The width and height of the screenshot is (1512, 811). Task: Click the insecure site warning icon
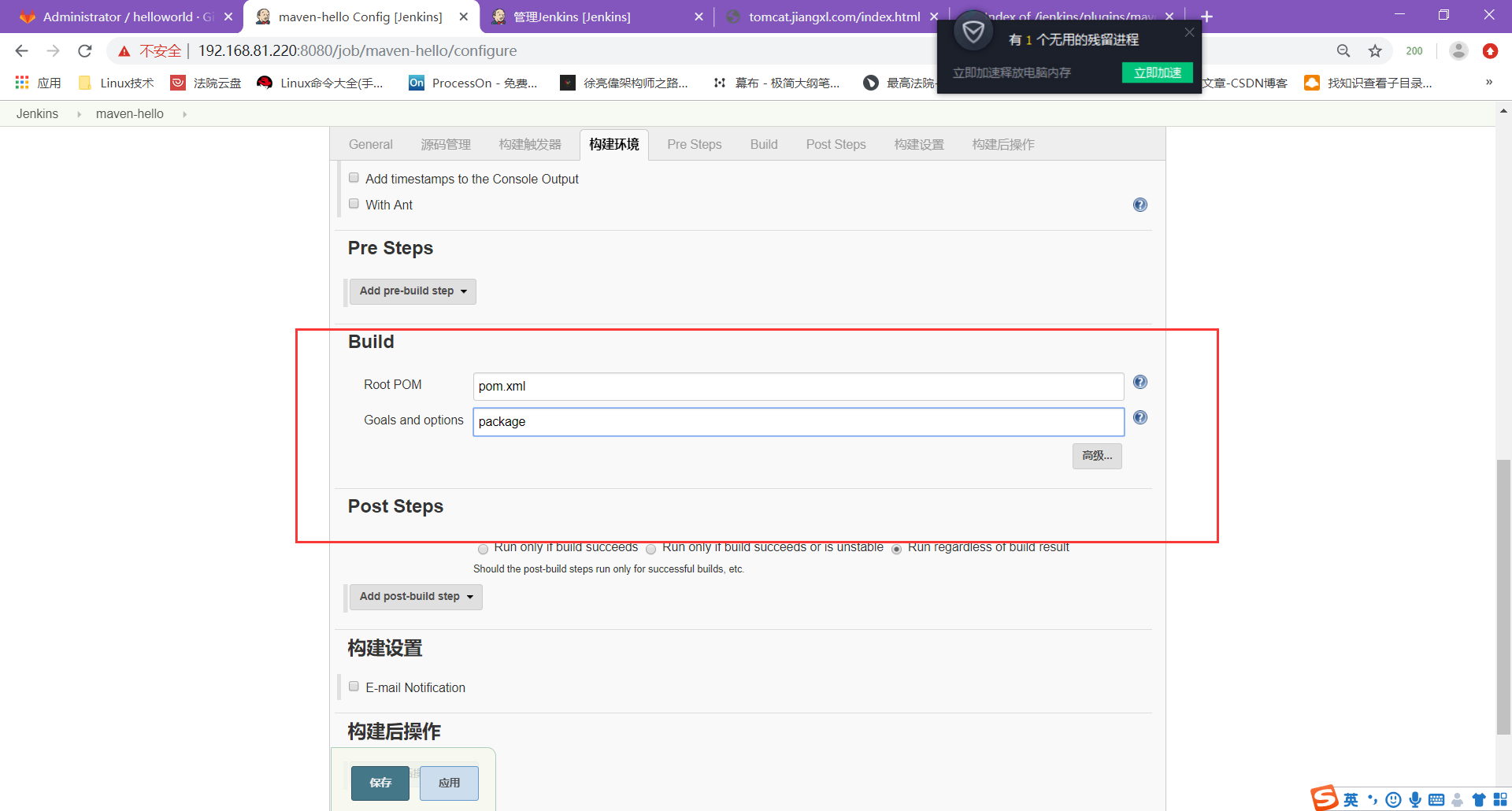(124, 51)
